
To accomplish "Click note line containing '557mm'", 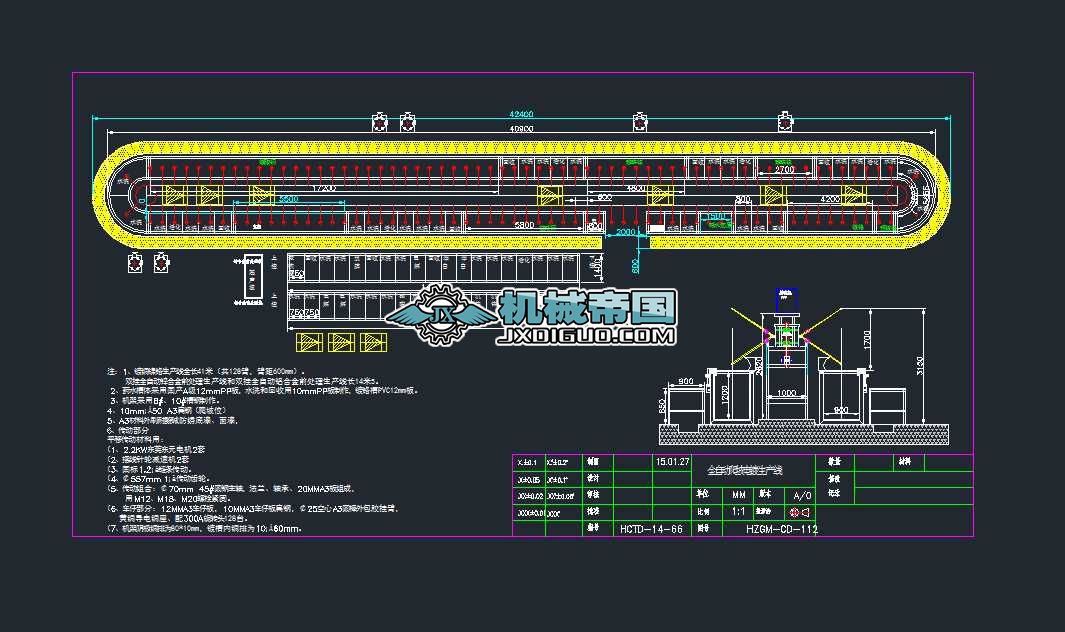I will pos(158,478).
